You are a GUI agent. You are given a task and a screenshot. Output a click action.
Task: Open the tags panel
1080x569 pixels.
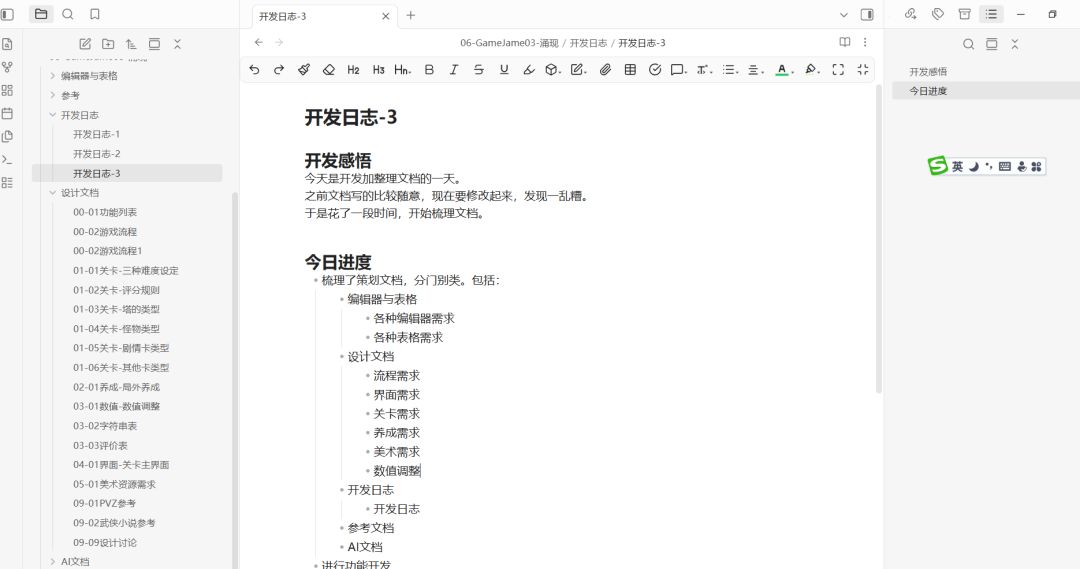pyautogui.click(x=937, y=14)
